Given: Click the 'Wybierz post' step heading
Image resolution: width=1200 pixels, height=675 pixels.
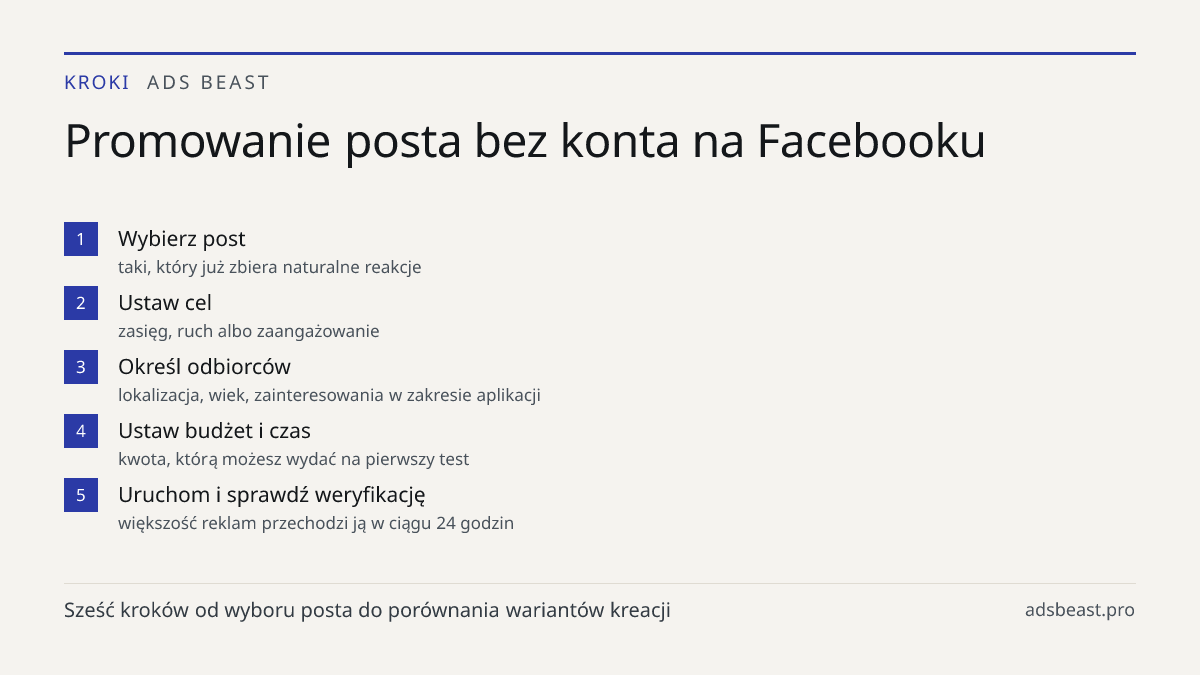Looking at the screenshot, I should (182, 239).
